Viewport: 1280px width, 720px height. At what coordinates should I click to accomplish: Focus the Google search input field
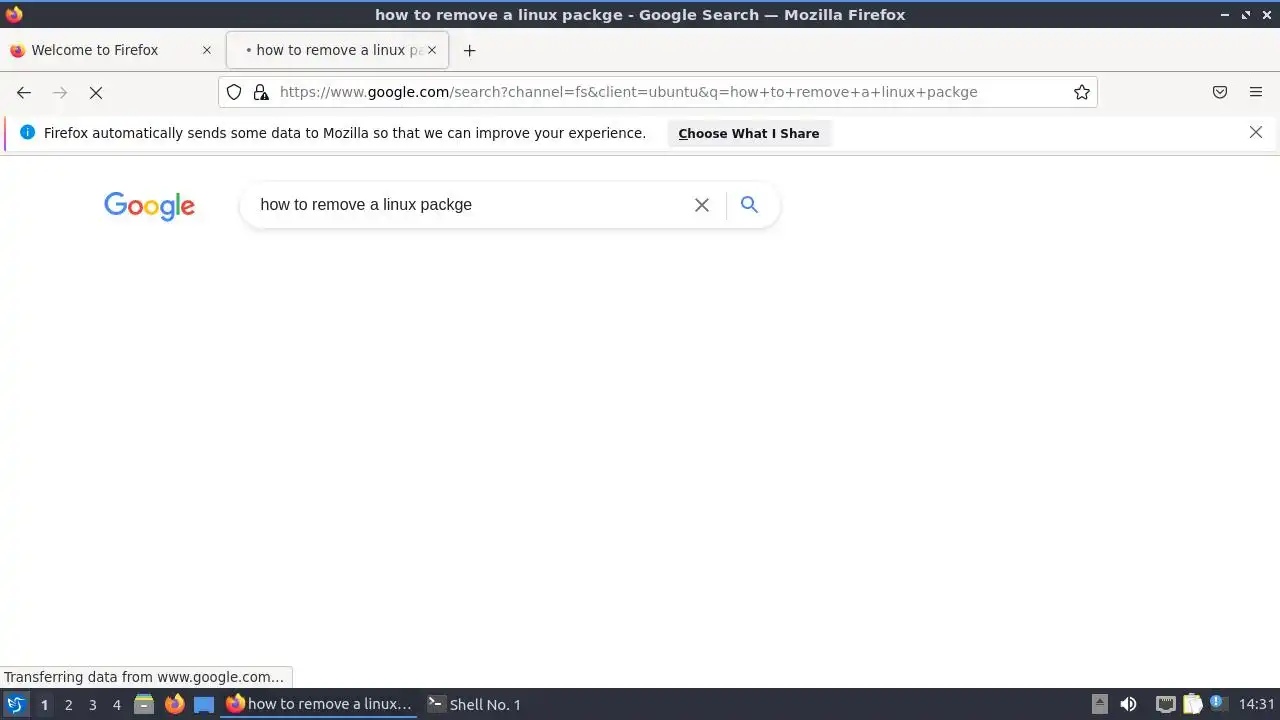(x=470, y=205)
